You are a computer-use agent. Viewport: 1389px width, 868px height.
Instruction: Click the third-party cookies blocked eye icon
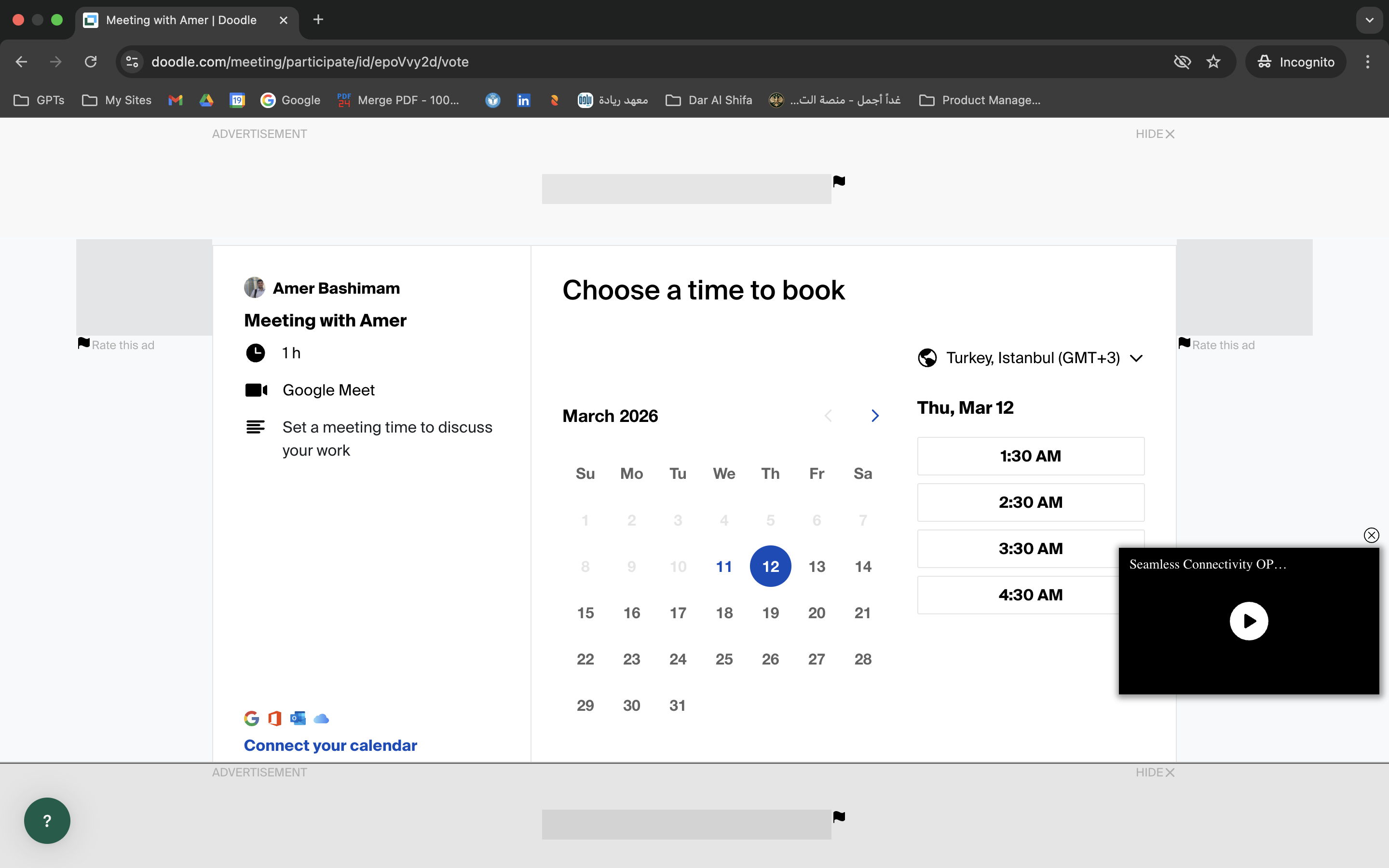1182,62
